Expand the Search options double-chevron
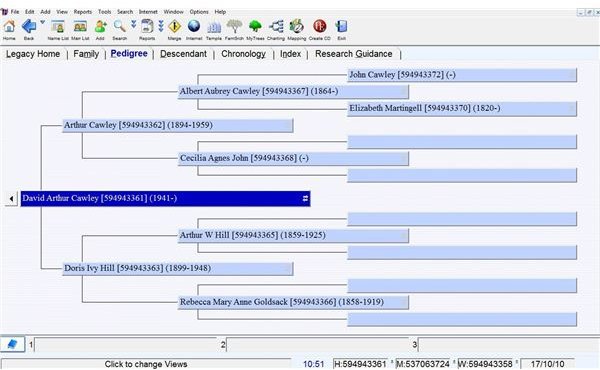This screenshot has width=600, height=370. pos(134,24)
